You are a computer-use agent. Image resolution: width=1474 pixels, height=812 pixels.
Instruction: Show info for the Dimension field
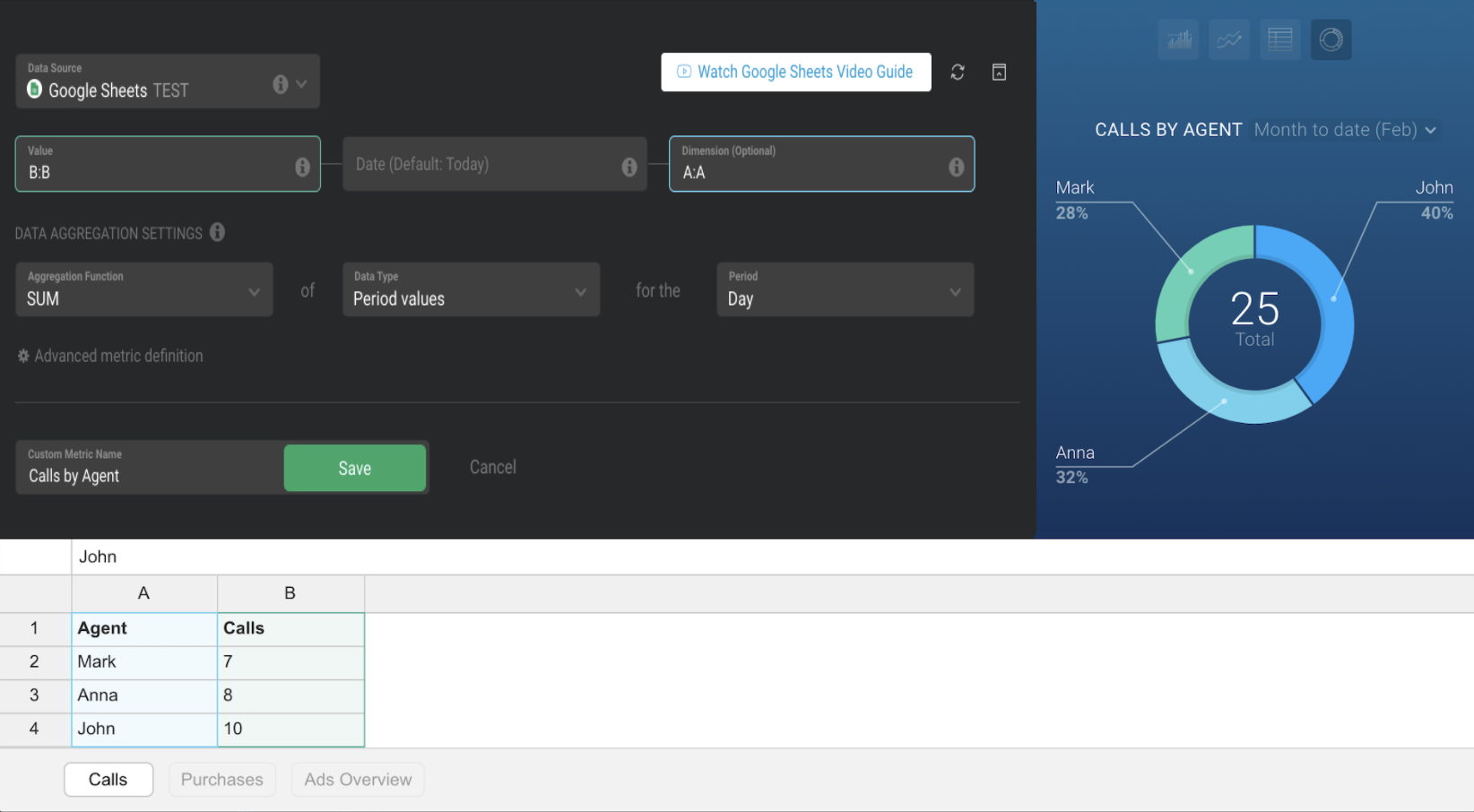pyautogui.click(x=957, y=167)
